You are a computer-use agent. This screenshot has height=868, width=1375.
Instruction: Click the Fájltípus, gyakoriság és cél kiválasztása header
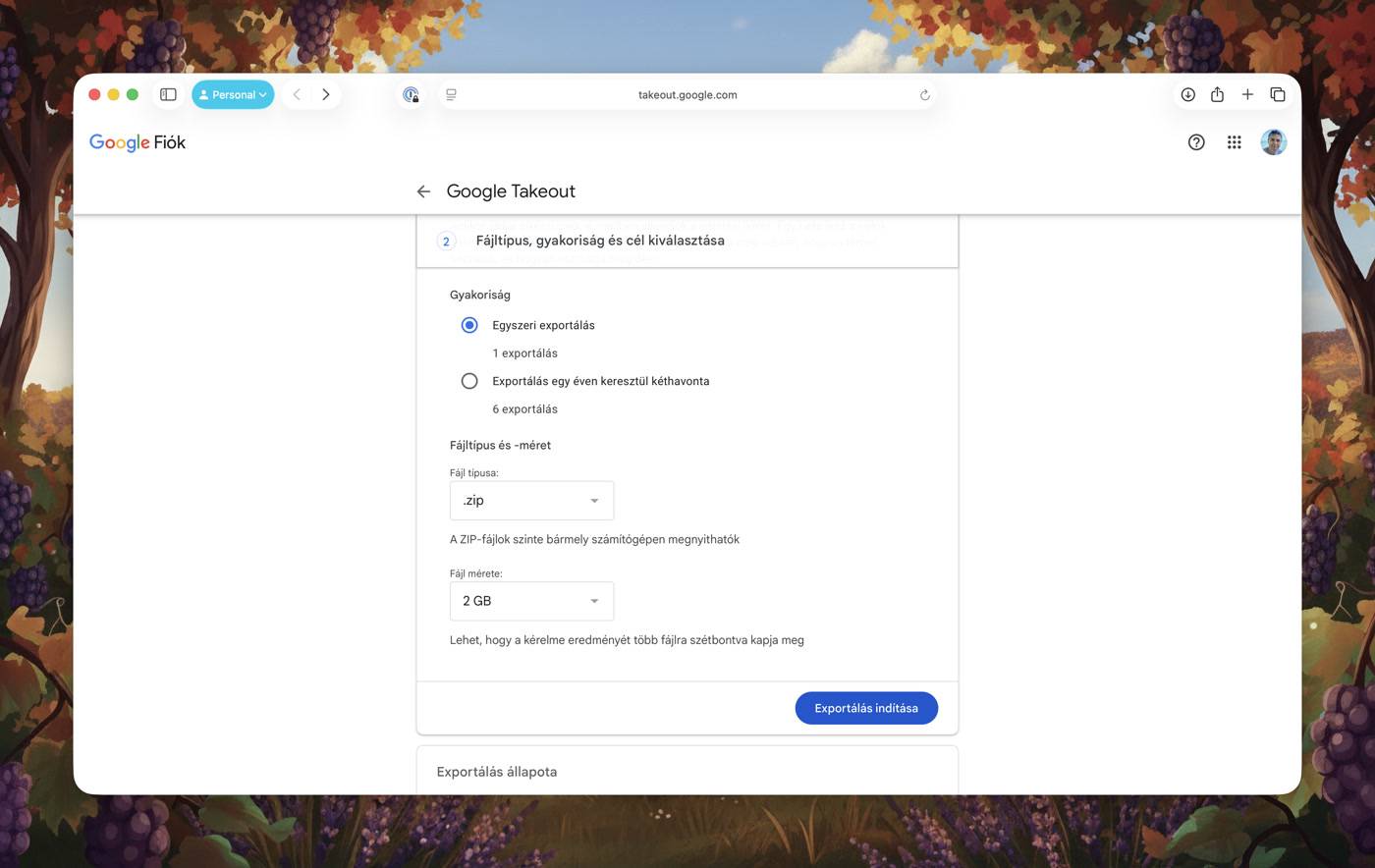600,241
